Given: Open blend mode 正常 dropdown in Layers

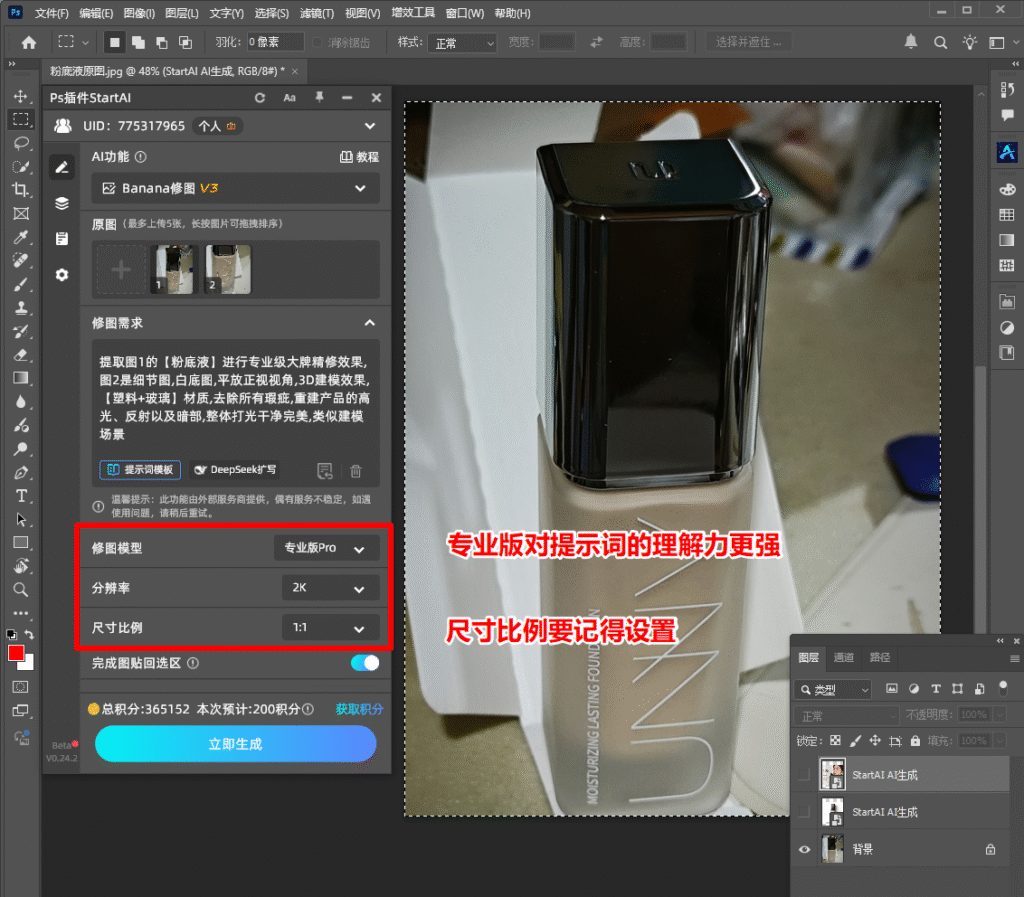Looking at the screenshot, I should click(x=847, y=716).
